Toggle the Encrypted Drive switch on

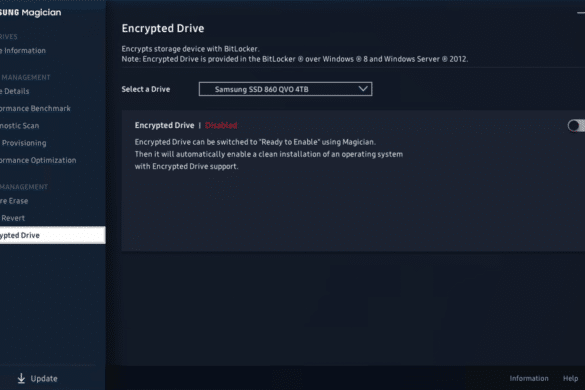click(x=576, y=126)
